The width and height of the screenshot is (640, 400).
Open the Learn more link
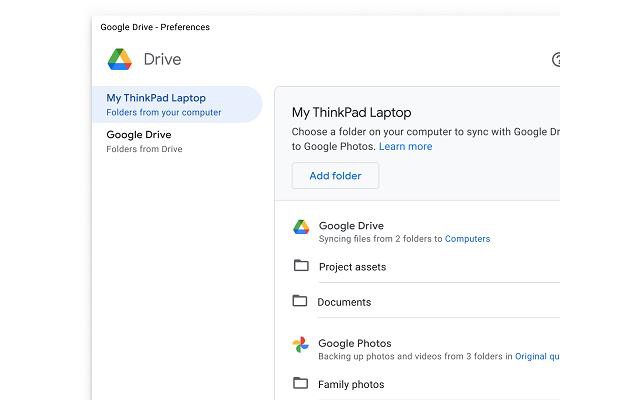(405, 147)
